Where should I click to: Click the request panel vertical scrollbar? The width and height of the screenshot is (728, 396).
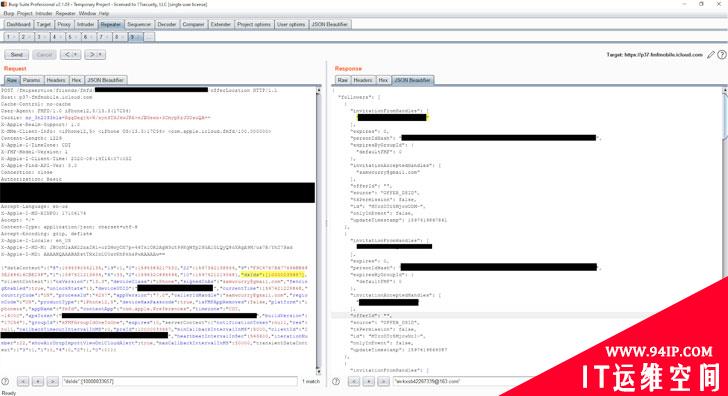point(318,230)
